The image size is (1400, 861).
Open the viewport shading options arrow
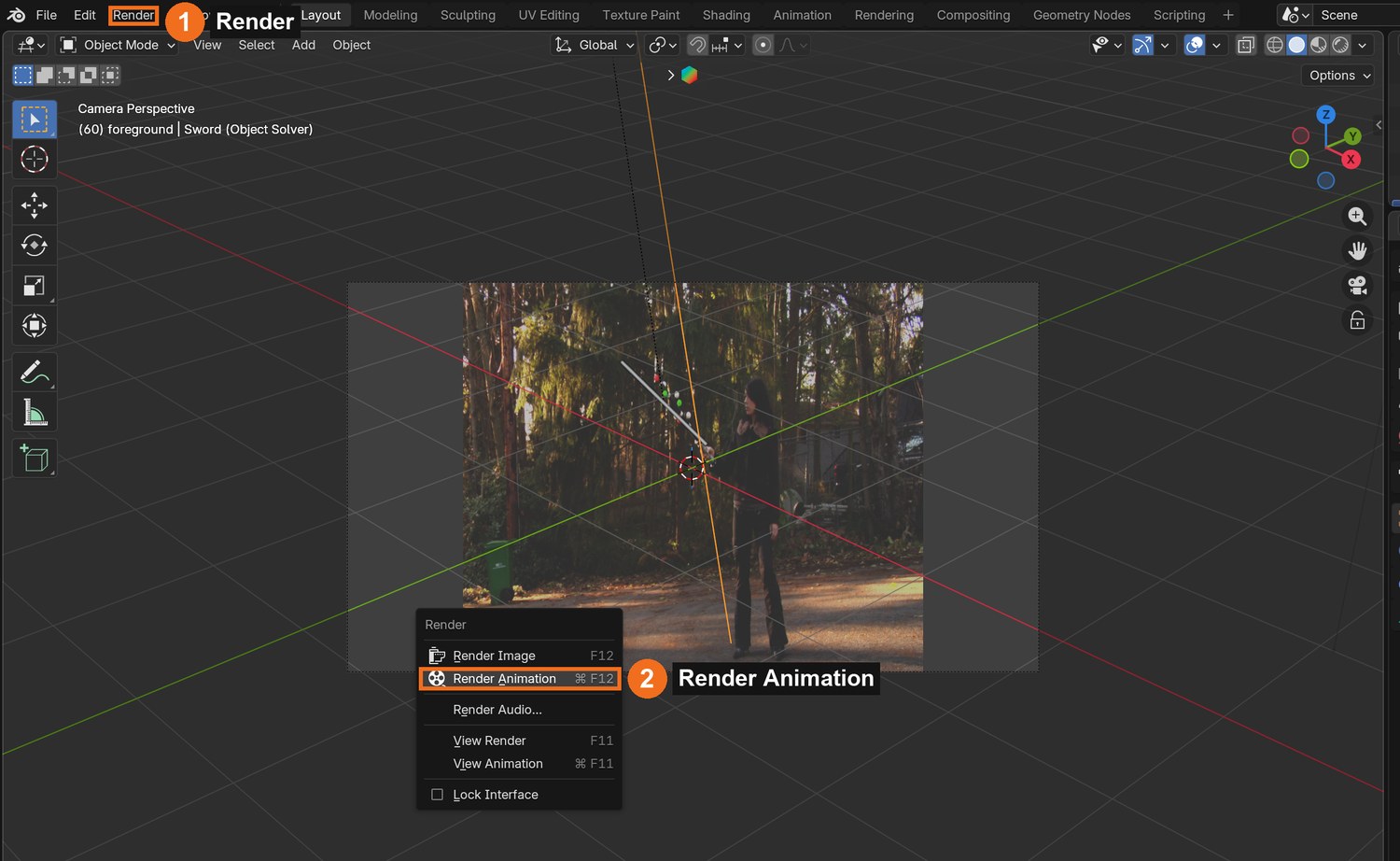click(1363, 45)
